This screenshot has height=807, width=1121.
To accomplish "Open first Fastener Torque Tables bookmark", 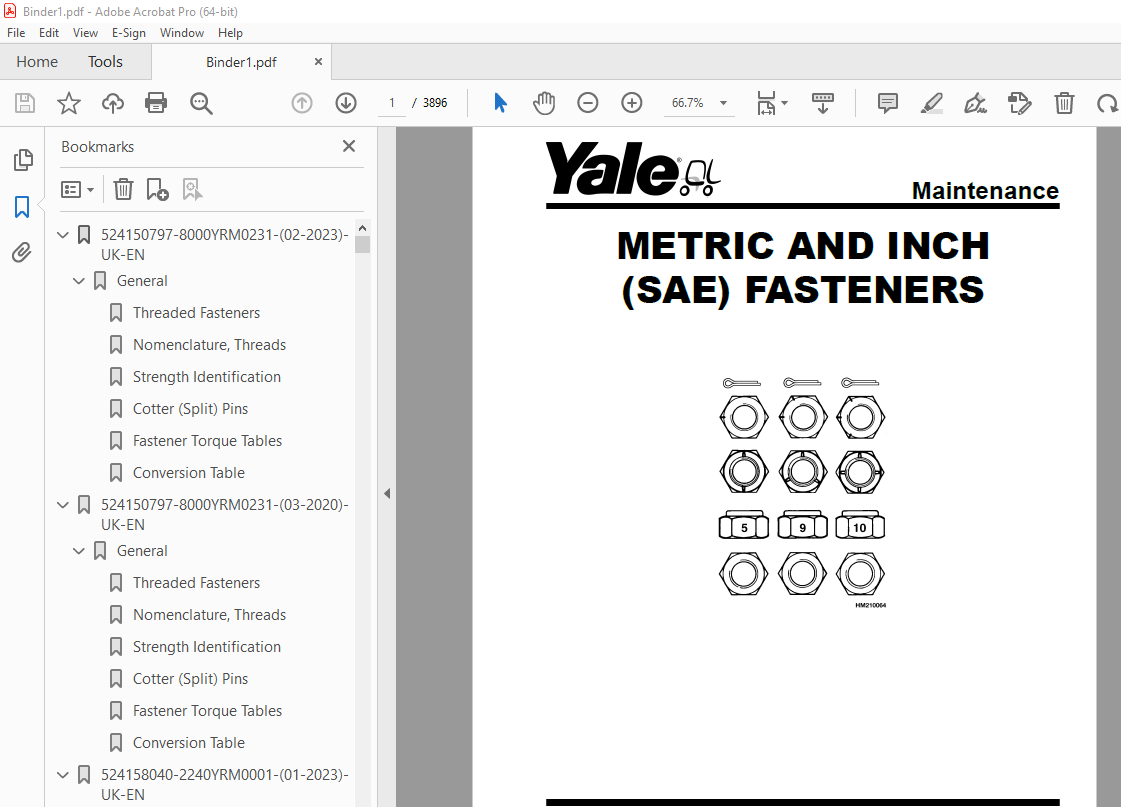I will [x=207, y=441].
